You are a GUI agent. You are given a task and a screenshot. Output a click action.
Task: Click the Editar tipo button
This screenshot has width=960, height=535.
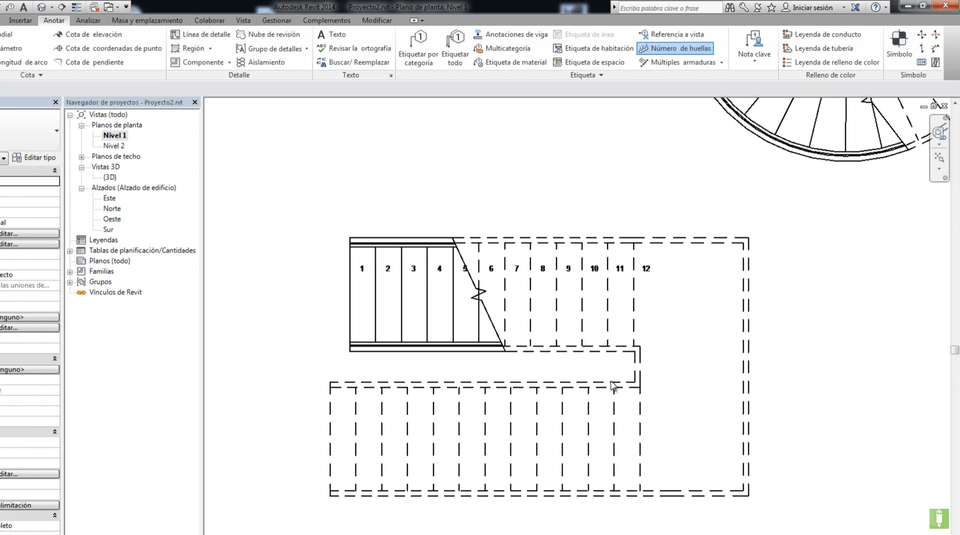(34, 157)
